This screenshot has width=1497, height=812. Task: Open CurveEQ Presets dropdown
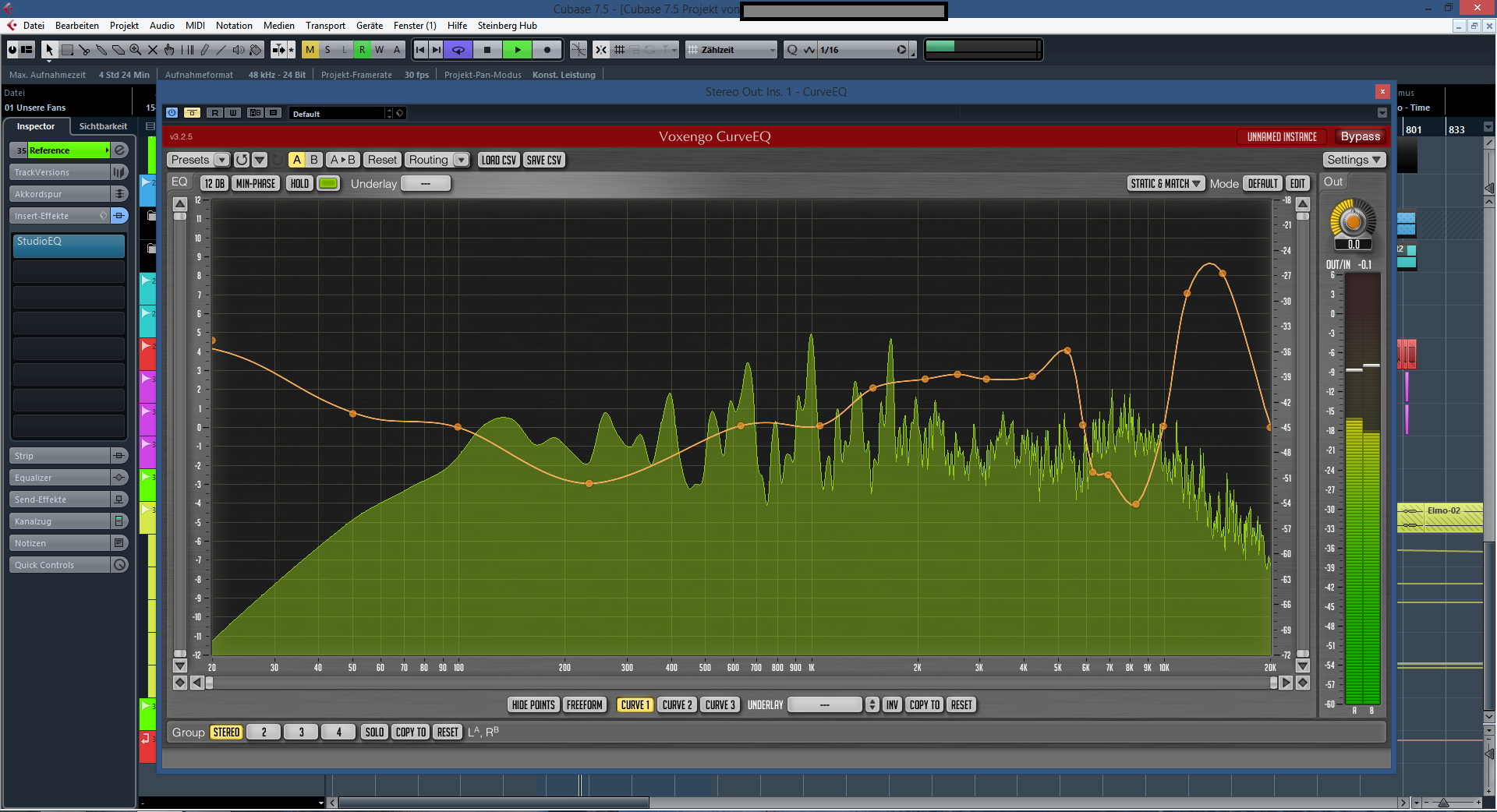coord(198,160)
